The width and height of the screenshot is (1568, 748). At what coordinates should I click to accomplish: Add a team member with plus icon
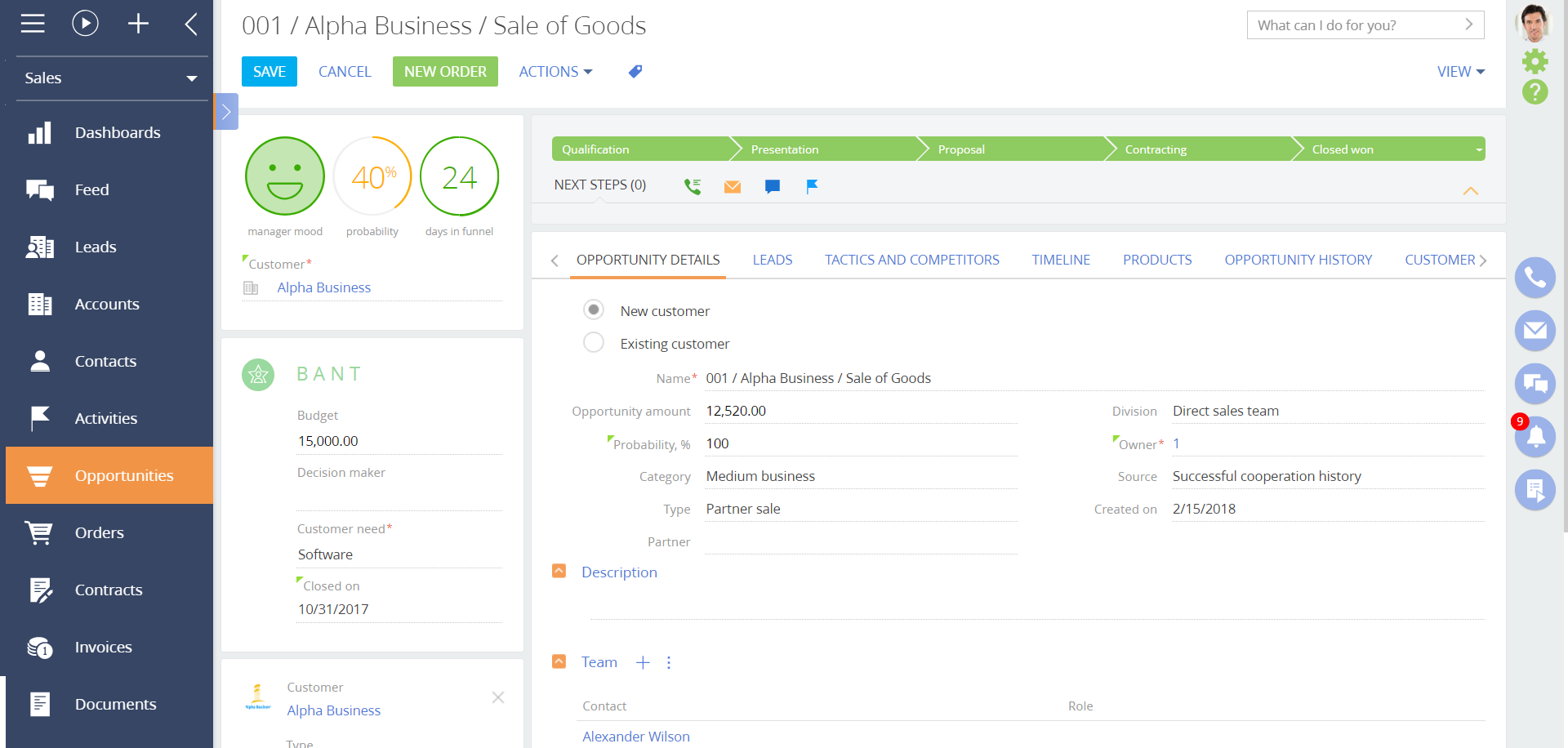(643, 662)
